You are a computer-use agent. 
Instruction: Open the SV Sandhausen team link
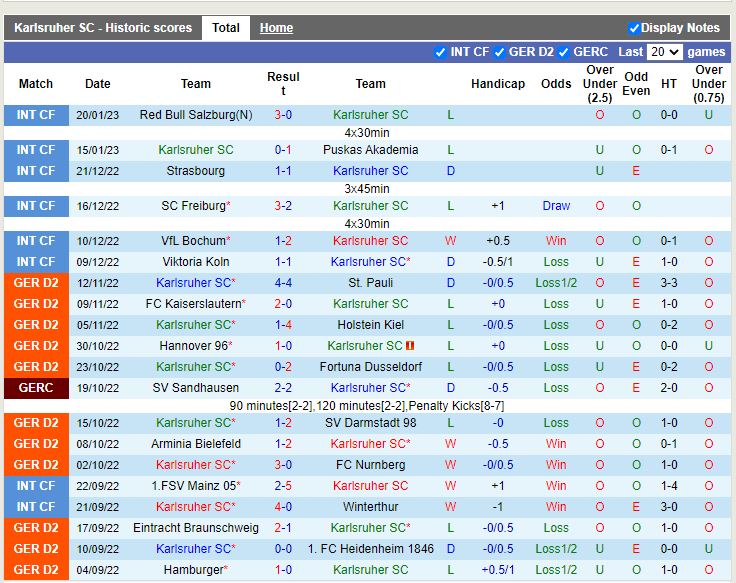point(196,388)
